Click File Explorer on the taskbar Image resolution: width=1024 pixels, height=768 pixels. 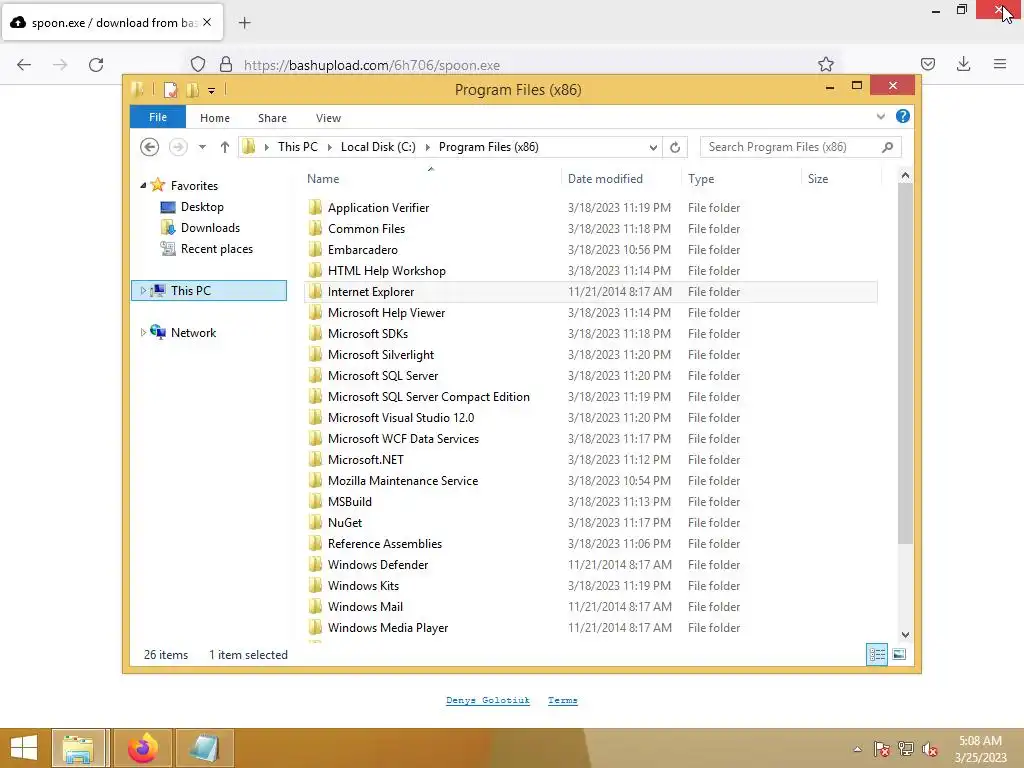(78, 748)
